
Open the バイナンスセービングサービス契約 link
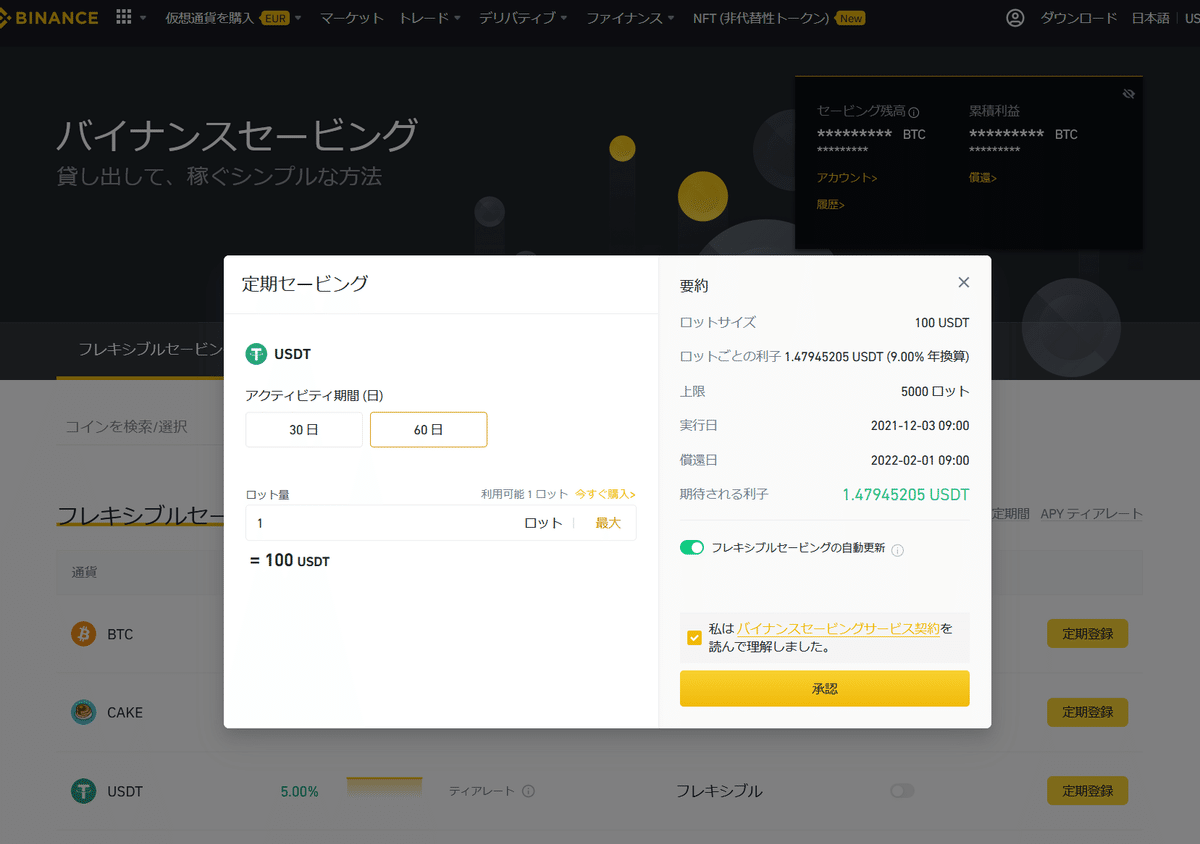(837, 628)
